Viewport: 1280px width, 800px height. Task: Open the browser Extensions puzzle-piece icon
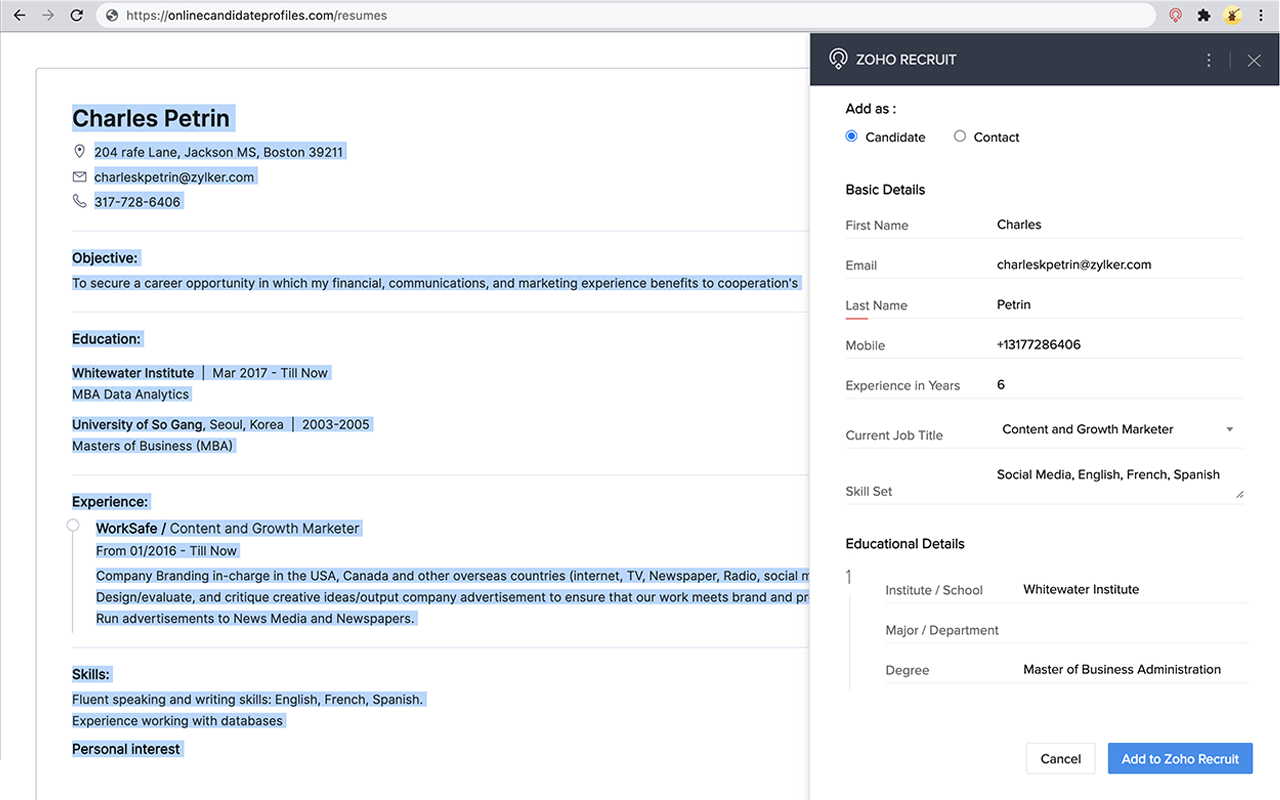point(1203,15)
